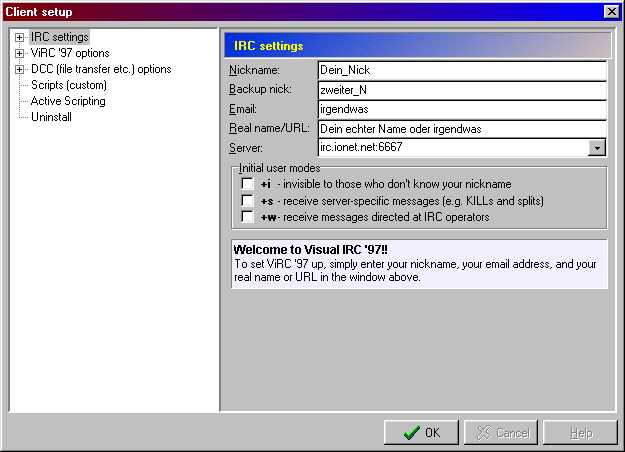This screenshot has height=452, width=625.
Task: Enable the +i invisible user mode
Action: click(247, 183)
